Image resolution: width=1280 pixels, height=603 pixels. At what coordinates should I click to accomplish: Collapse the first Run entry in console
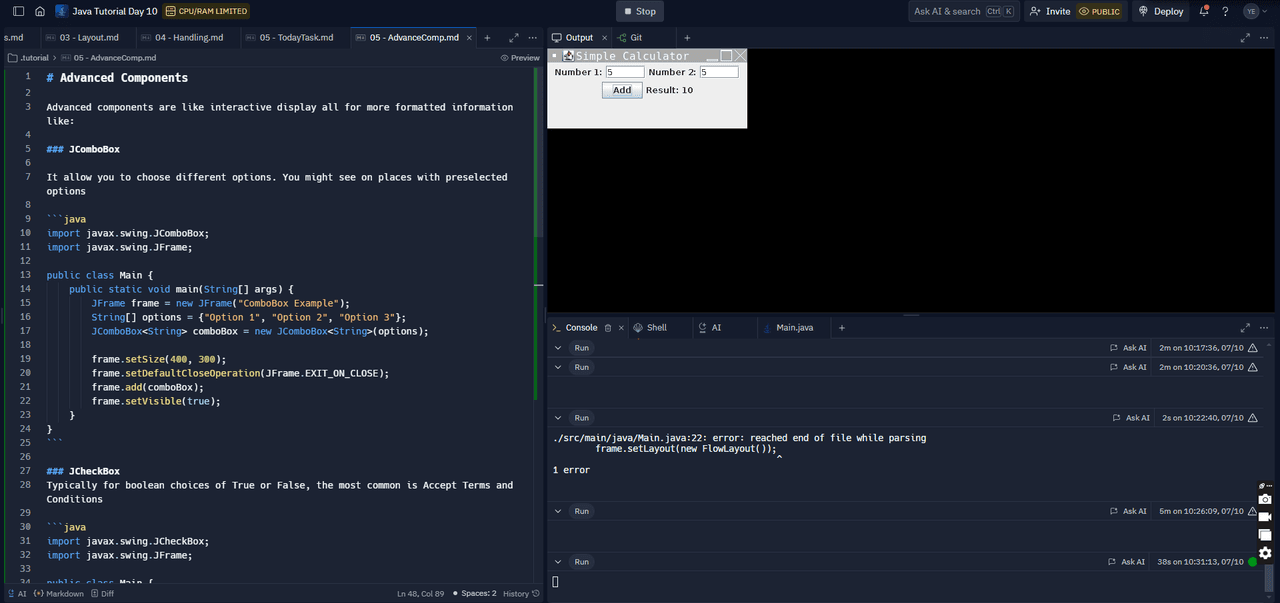558,347
